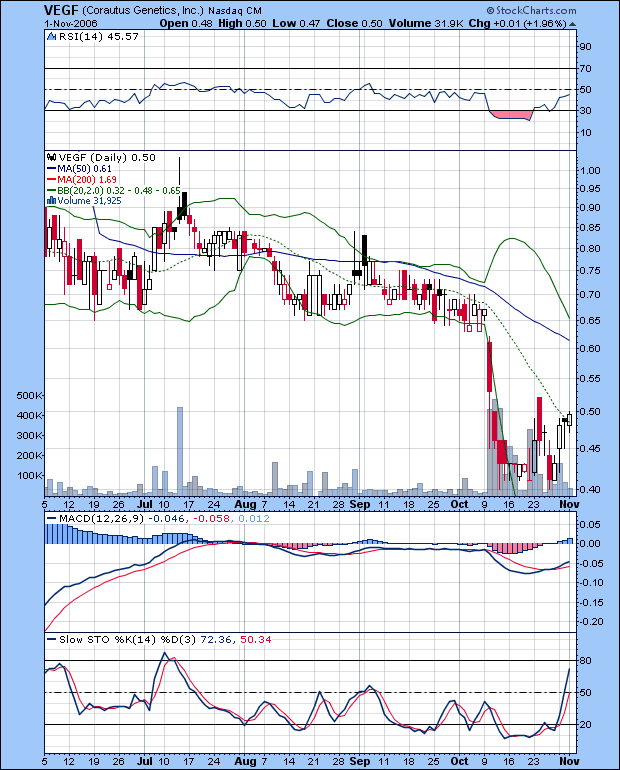Click the MACD(12,26,9) label
The width and height of the screenshot is (620, 770).
point(102,519)
